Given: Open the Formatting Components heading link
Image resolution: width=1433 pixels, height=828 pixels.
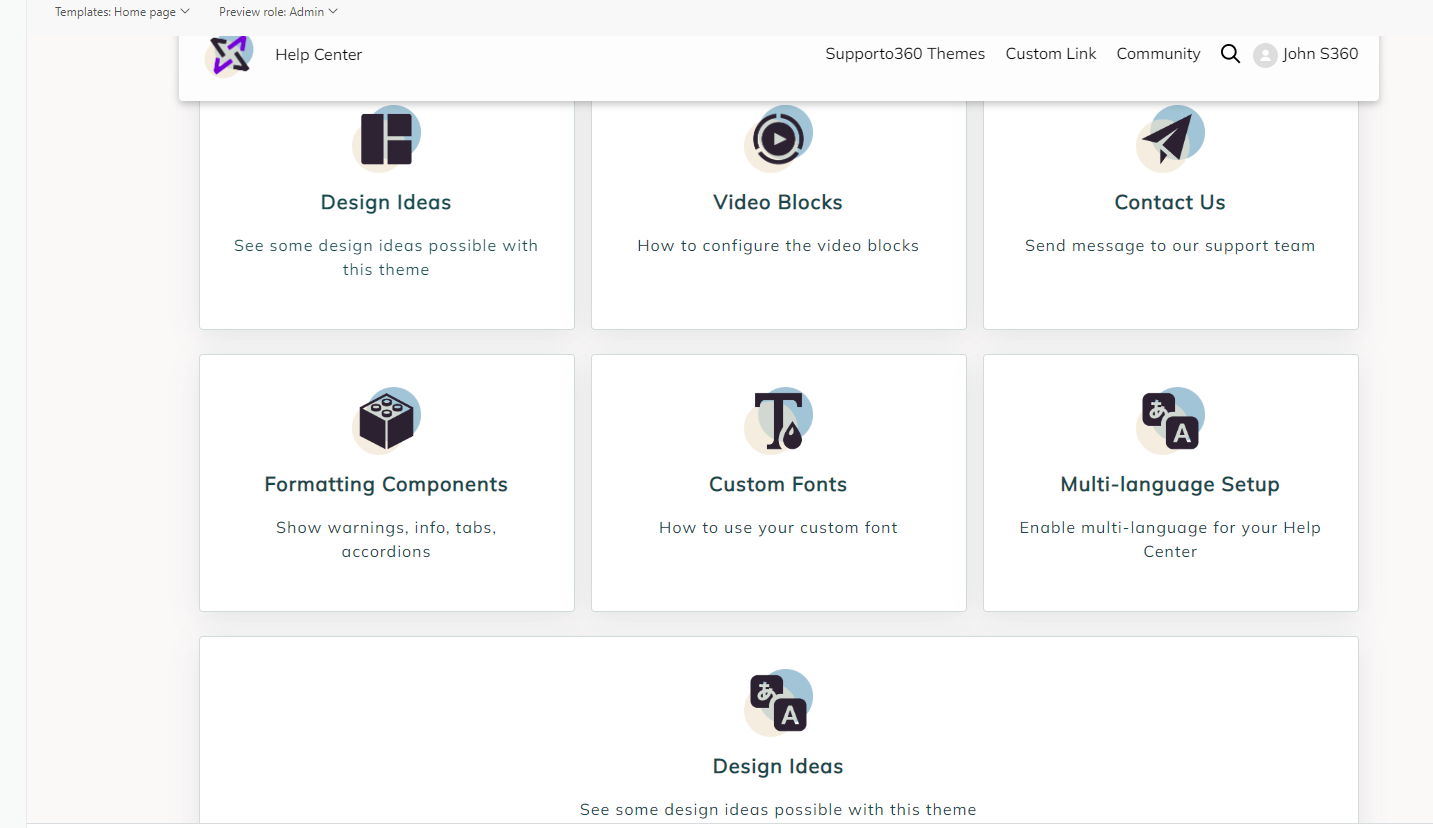Looking at the screenshot, I should click(386, 484).
